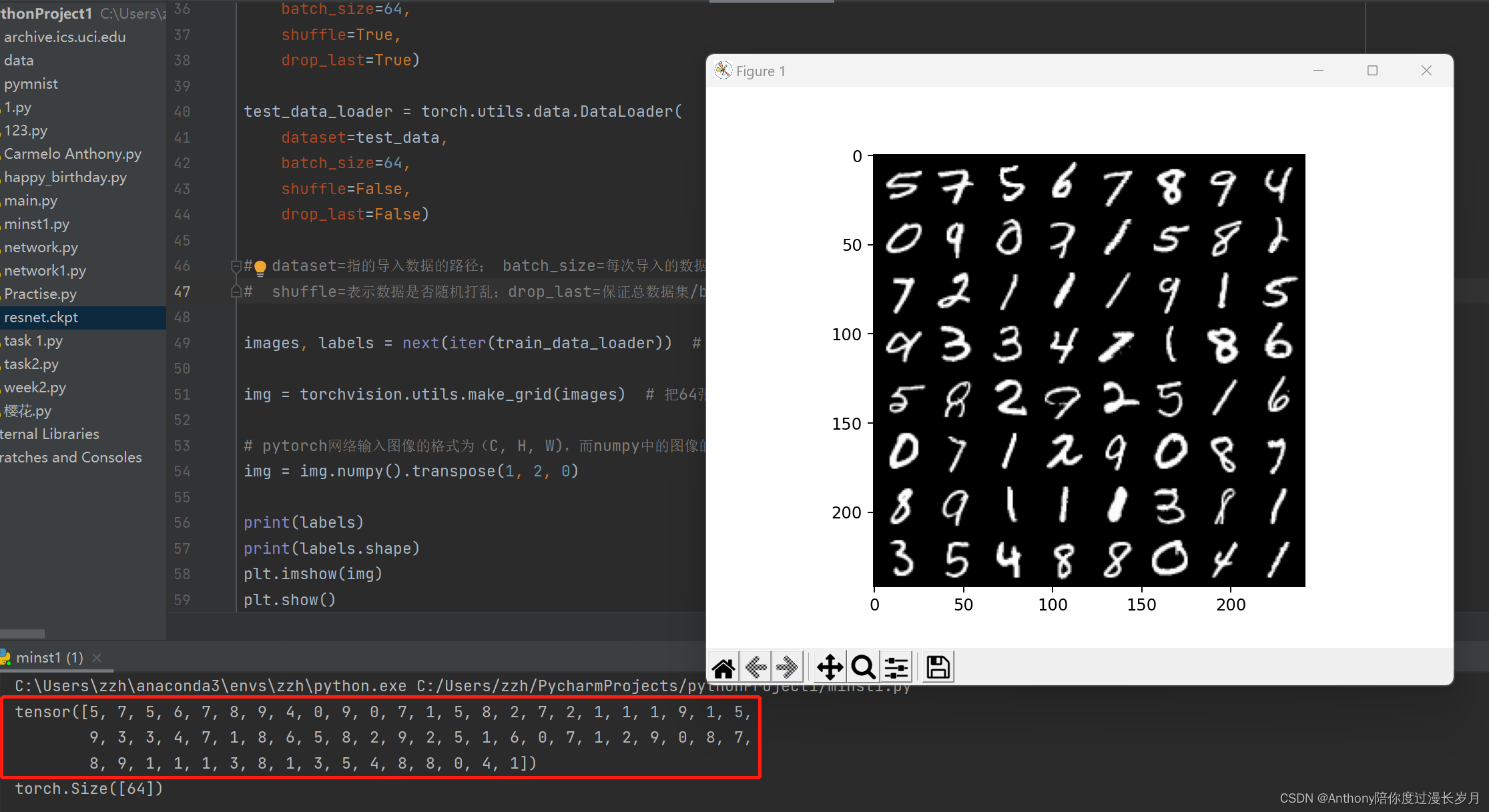Activate the Pan axes tool

point(830,667)
